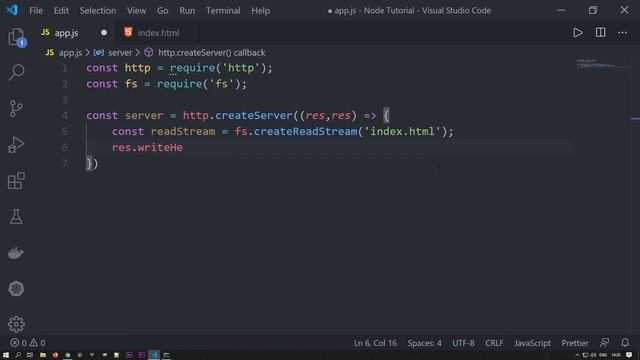The image size is (640, 360).
Task: Click the VS Code logo icon
Action: 12,10
